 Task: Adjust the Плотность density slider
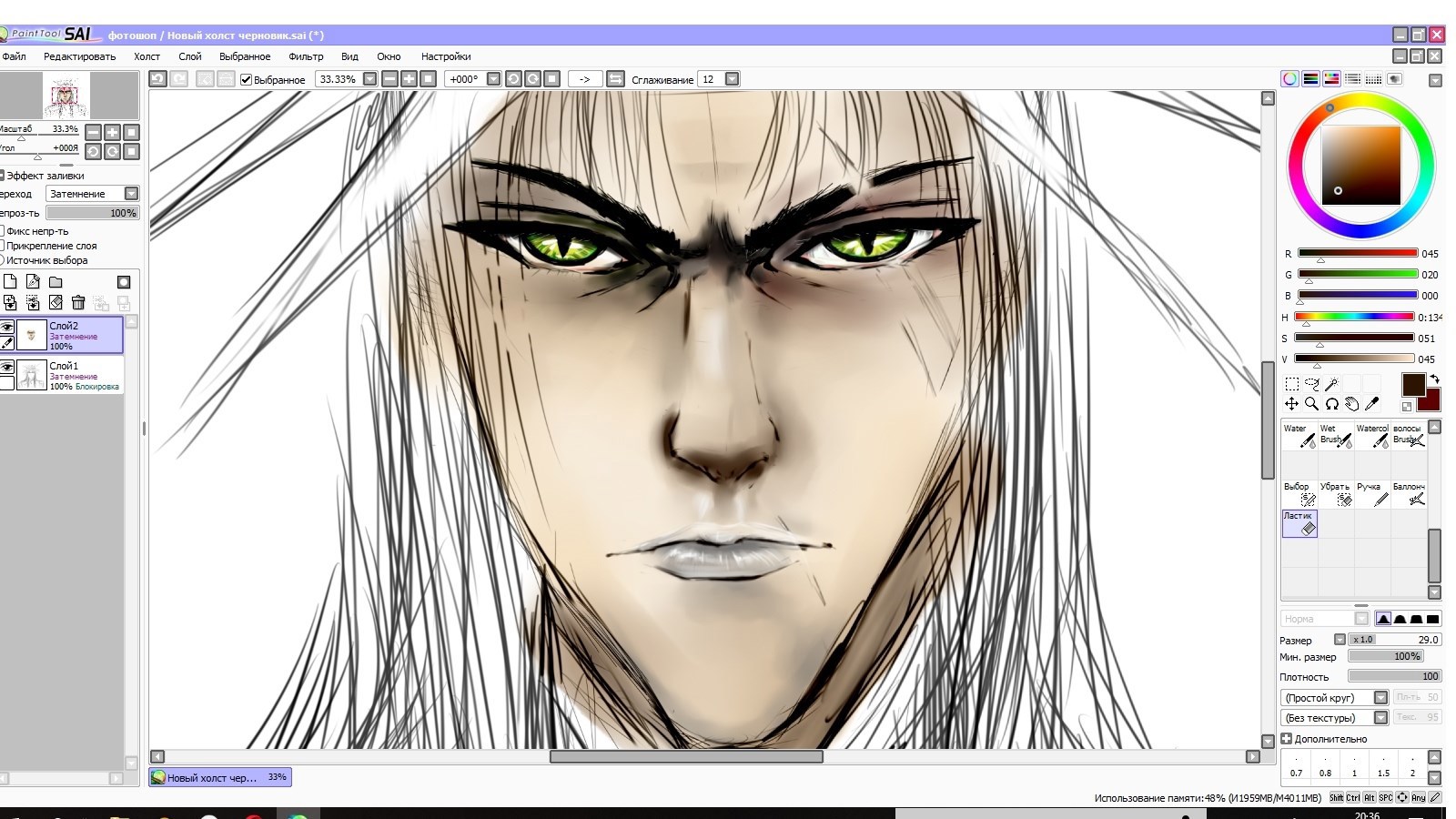click(1395, 676)
